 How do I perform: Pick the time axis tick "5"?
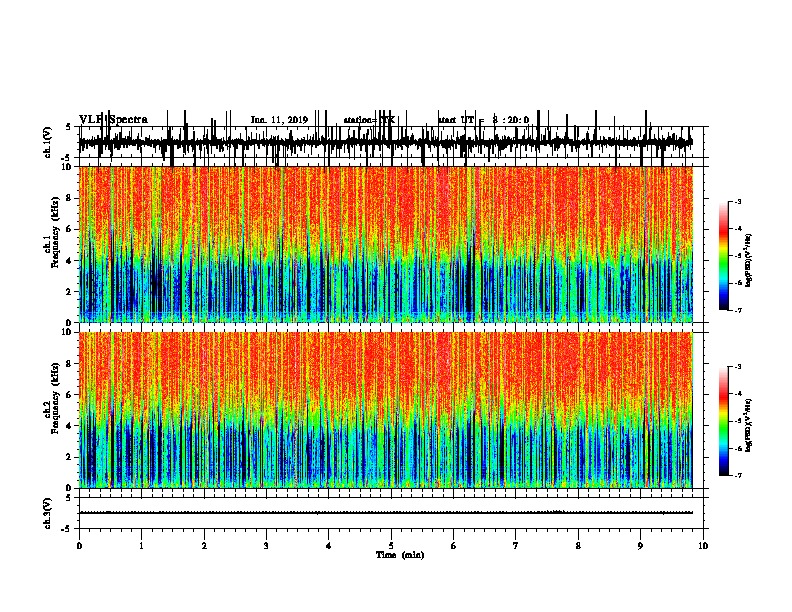coord(391,546)
